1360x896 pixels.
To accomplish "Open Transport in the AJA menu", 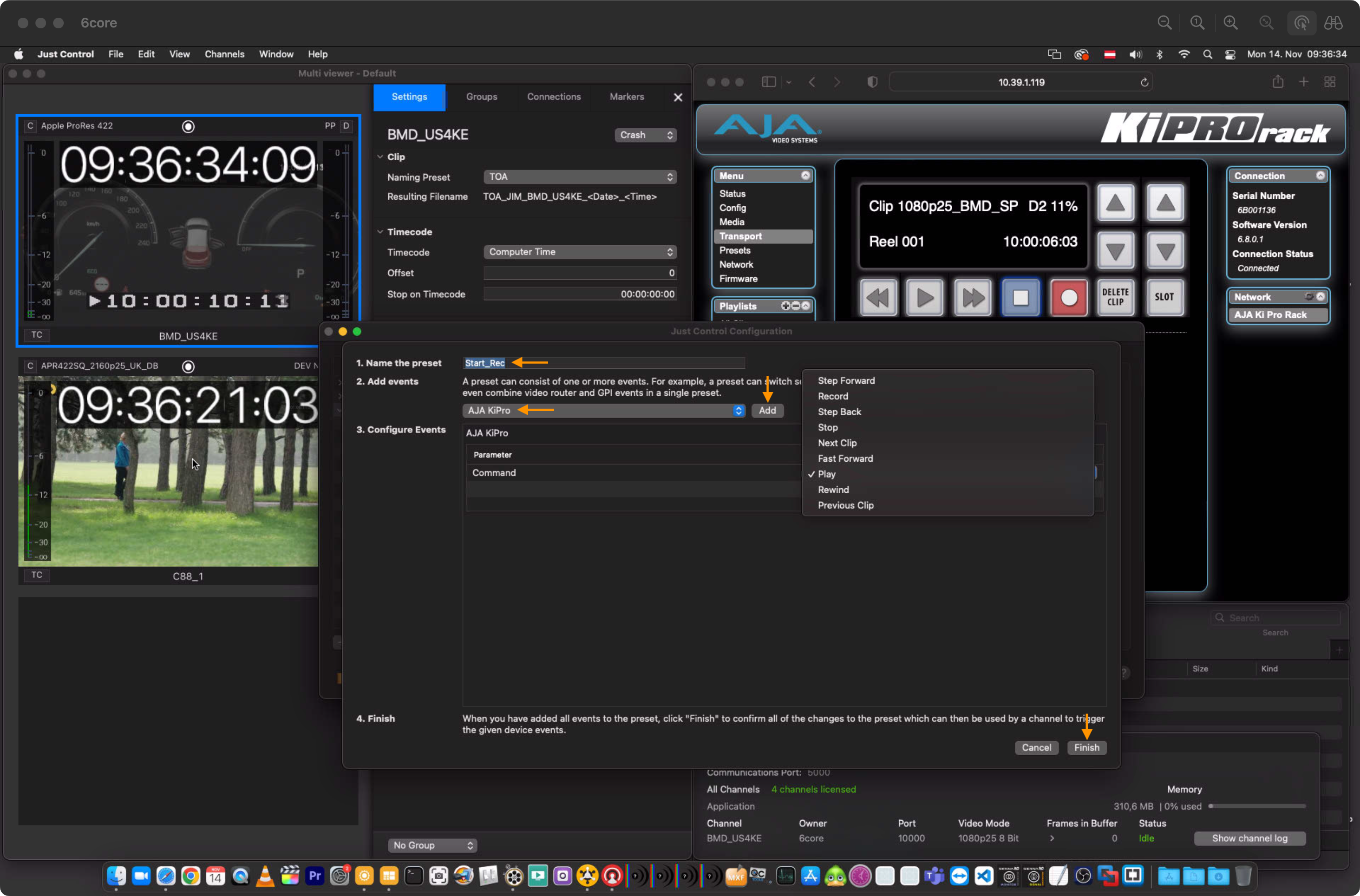I will pos(762,236).
